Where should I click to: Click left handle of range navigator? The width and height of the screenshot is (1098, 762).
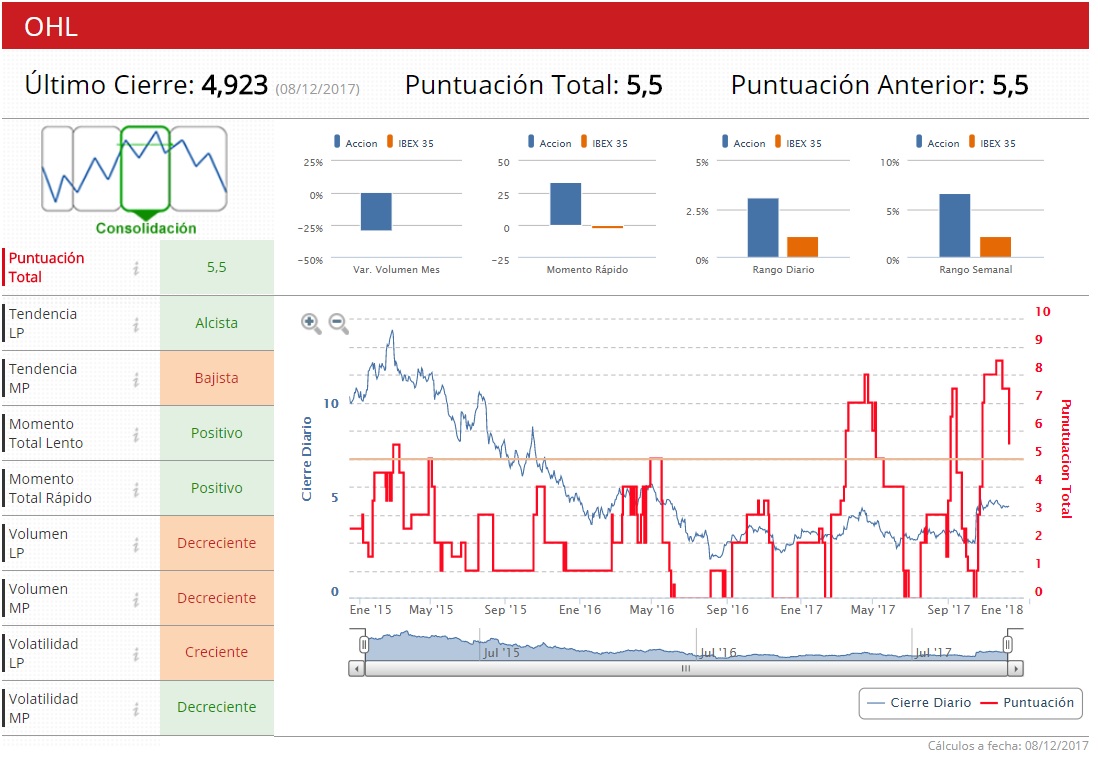363,644
